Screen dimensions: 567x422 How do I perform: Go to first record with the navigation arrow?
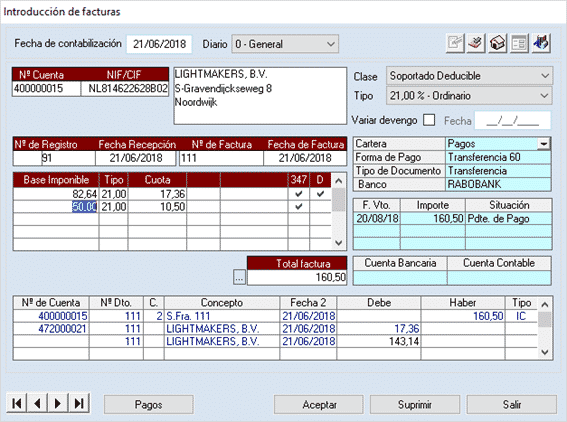[17, 403]
